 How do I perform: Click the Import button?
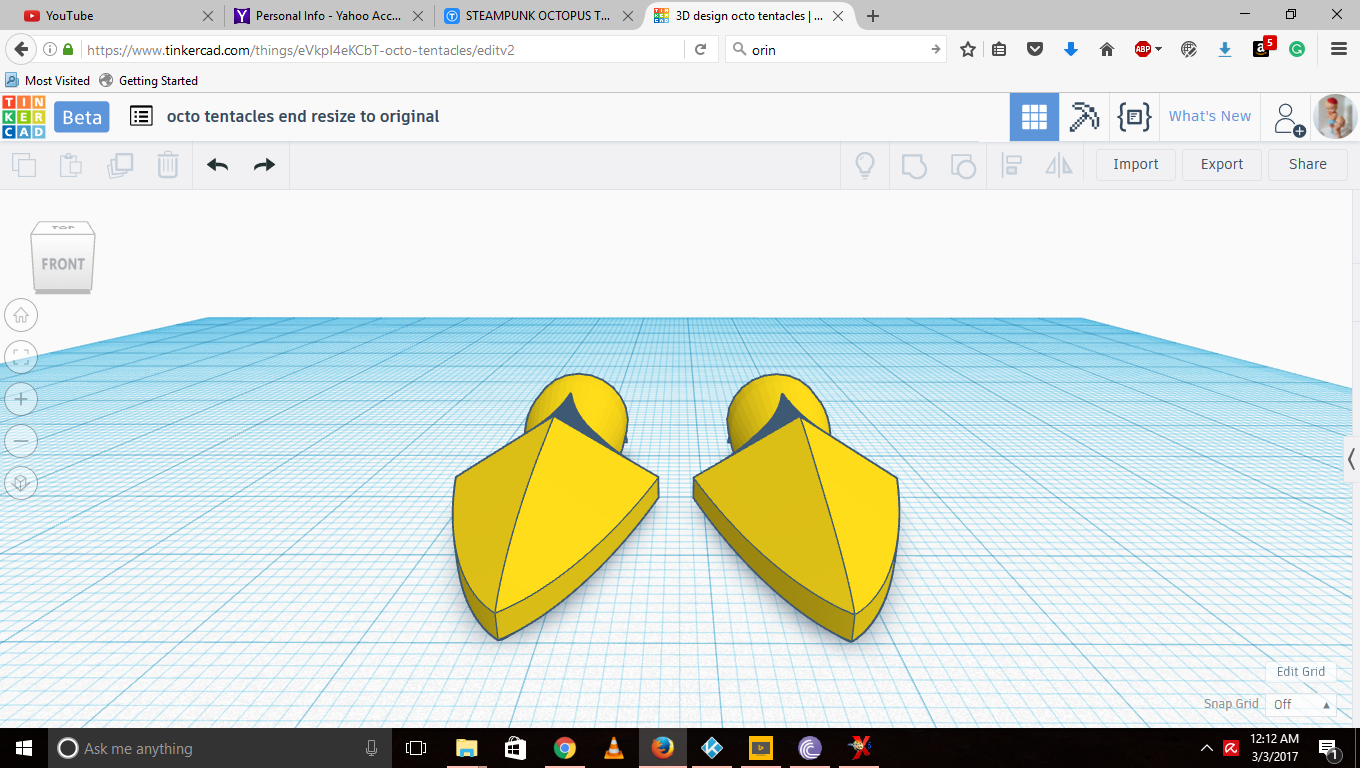point(1136,164)
